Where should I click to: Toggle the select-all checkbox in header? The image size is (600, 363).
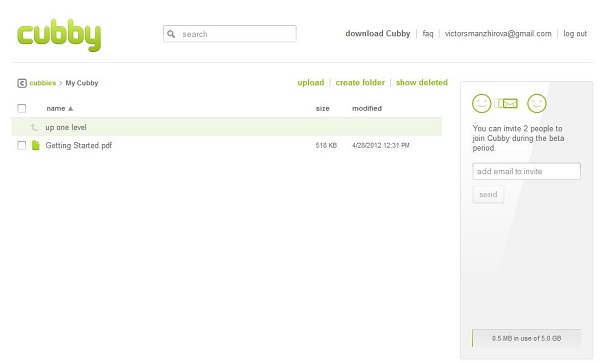tap(22, 108)
